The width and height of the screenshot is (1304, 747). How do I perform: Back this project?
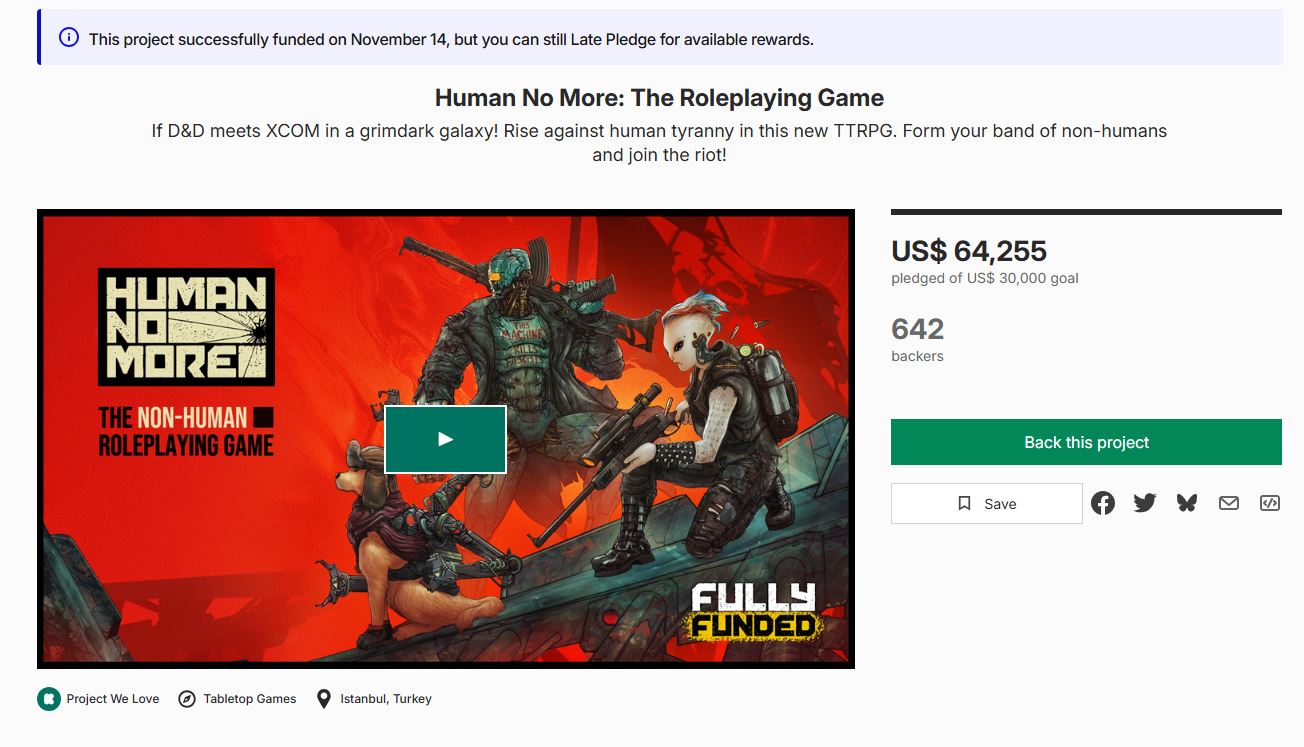click(x=1086, y=442)
